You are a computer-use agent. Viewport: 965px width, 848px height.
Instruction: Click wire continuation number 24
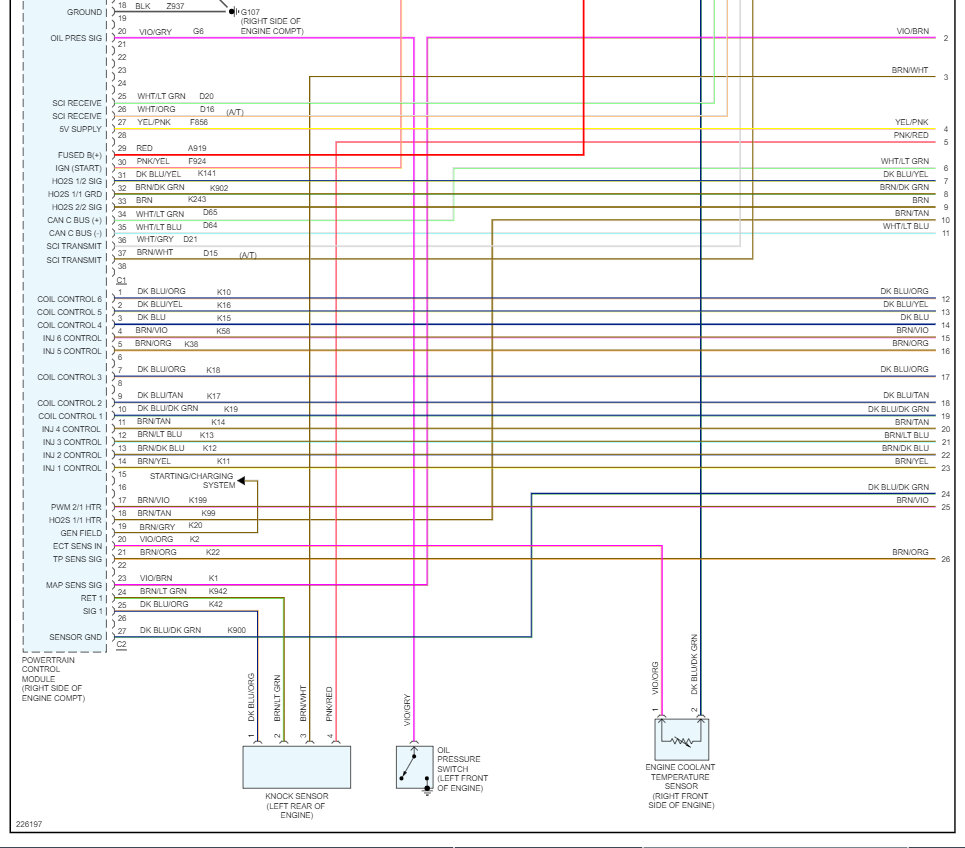pos(946,494)
